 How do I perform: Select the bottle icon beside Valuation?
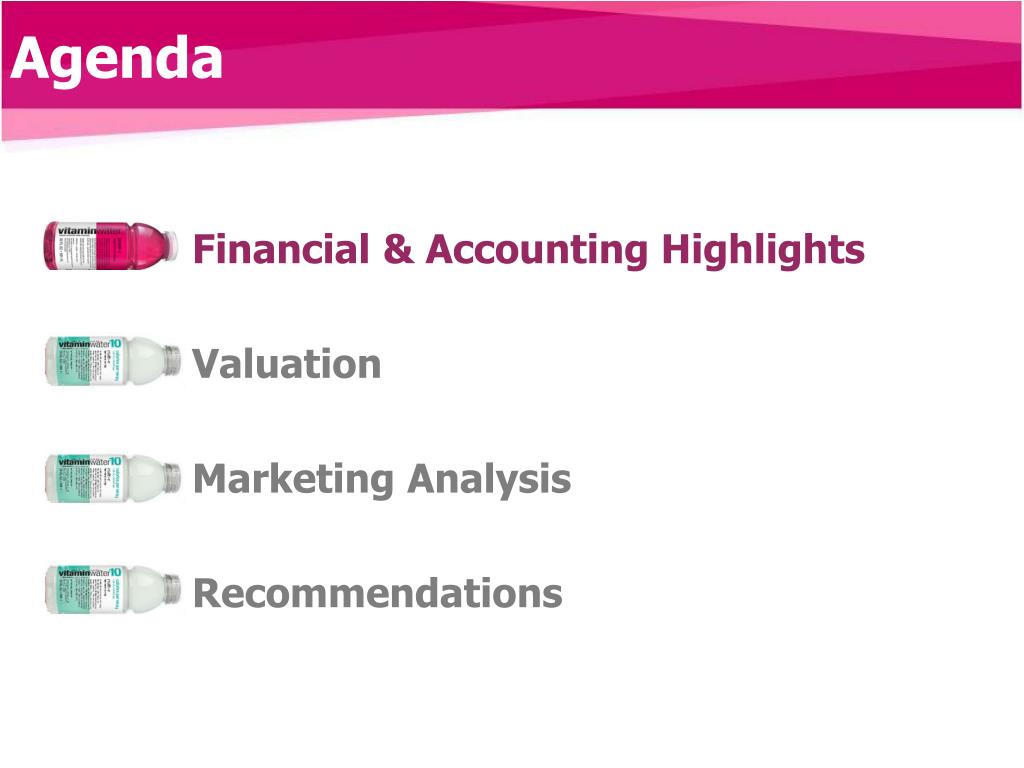pos(112,360)
